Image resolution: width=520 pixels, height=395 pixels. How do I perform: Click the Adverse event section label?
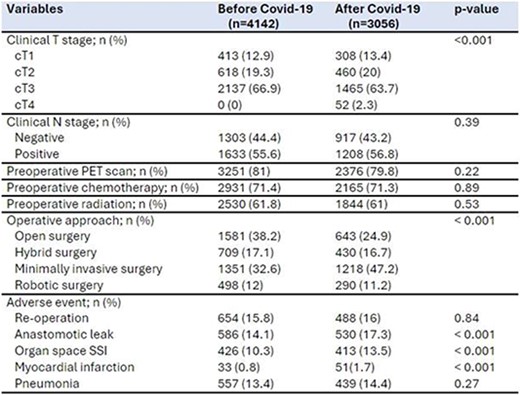(x=64, y=302)
